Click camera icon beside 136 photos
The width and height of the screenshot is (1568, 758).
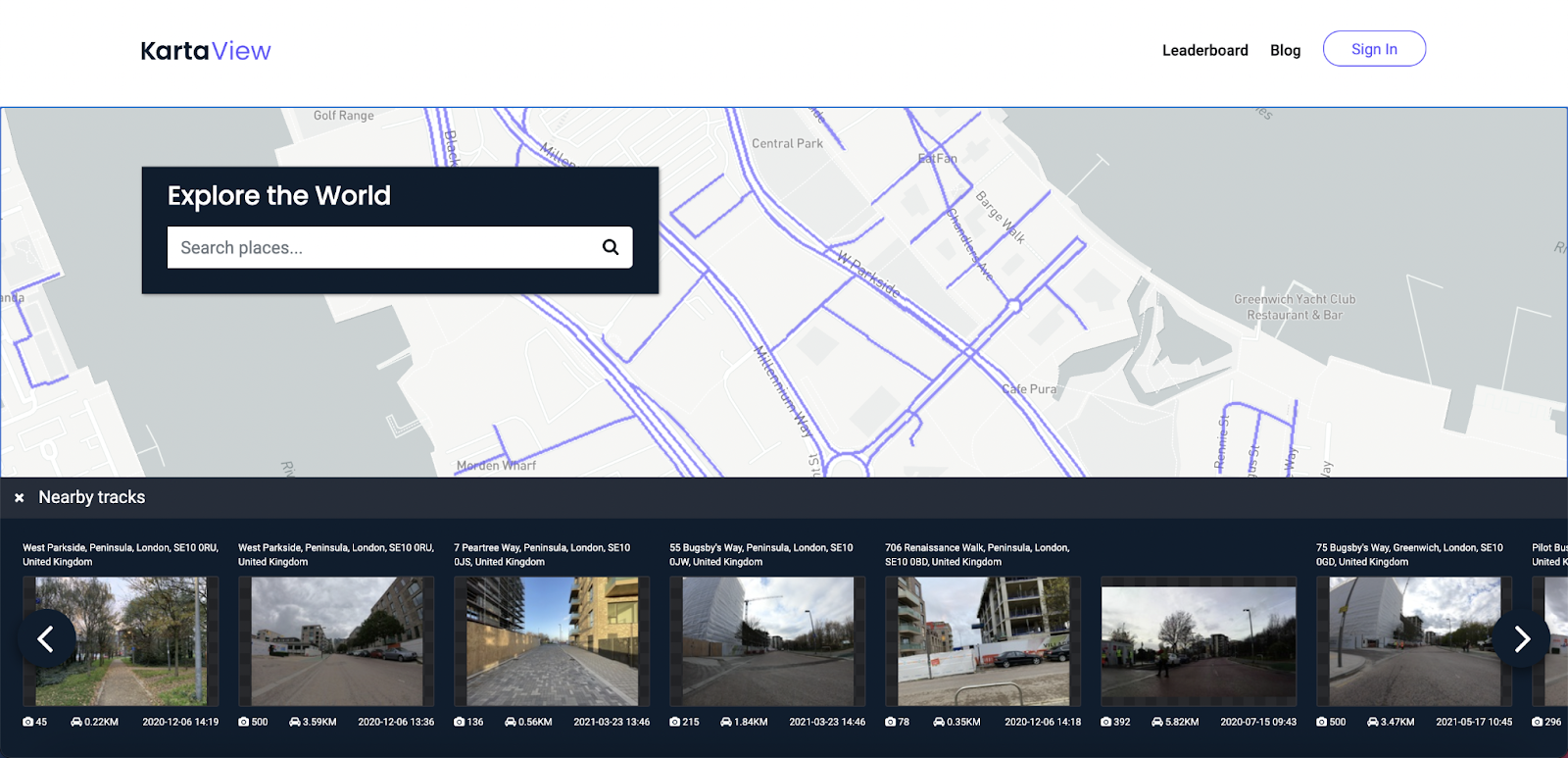click(460, 722)
